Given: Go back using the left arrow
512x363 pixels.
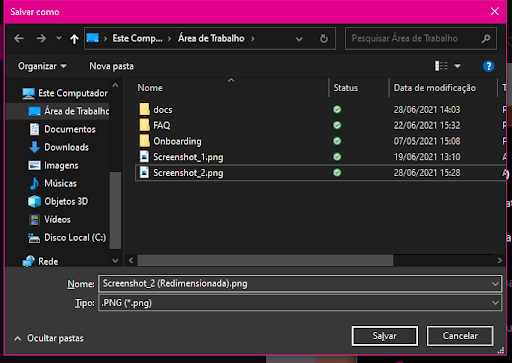Looking at the screenshot, I should (19, 39).
